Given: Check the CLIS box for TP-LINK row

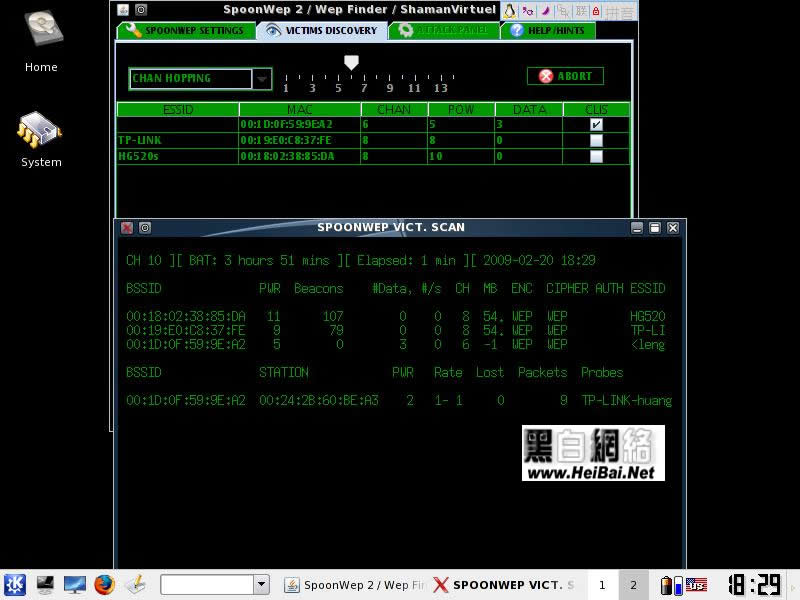Looking at the screenshot, I should 596,140.
